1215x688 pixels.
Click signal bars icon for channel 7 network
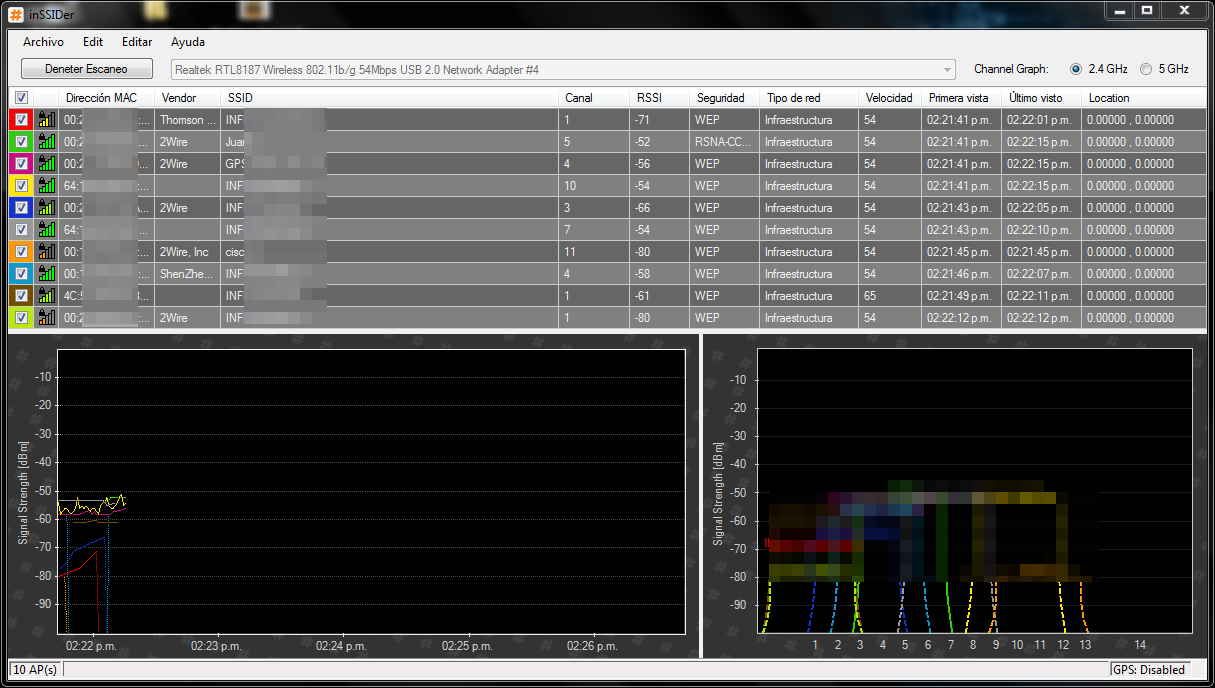click(x=46, y=230)
